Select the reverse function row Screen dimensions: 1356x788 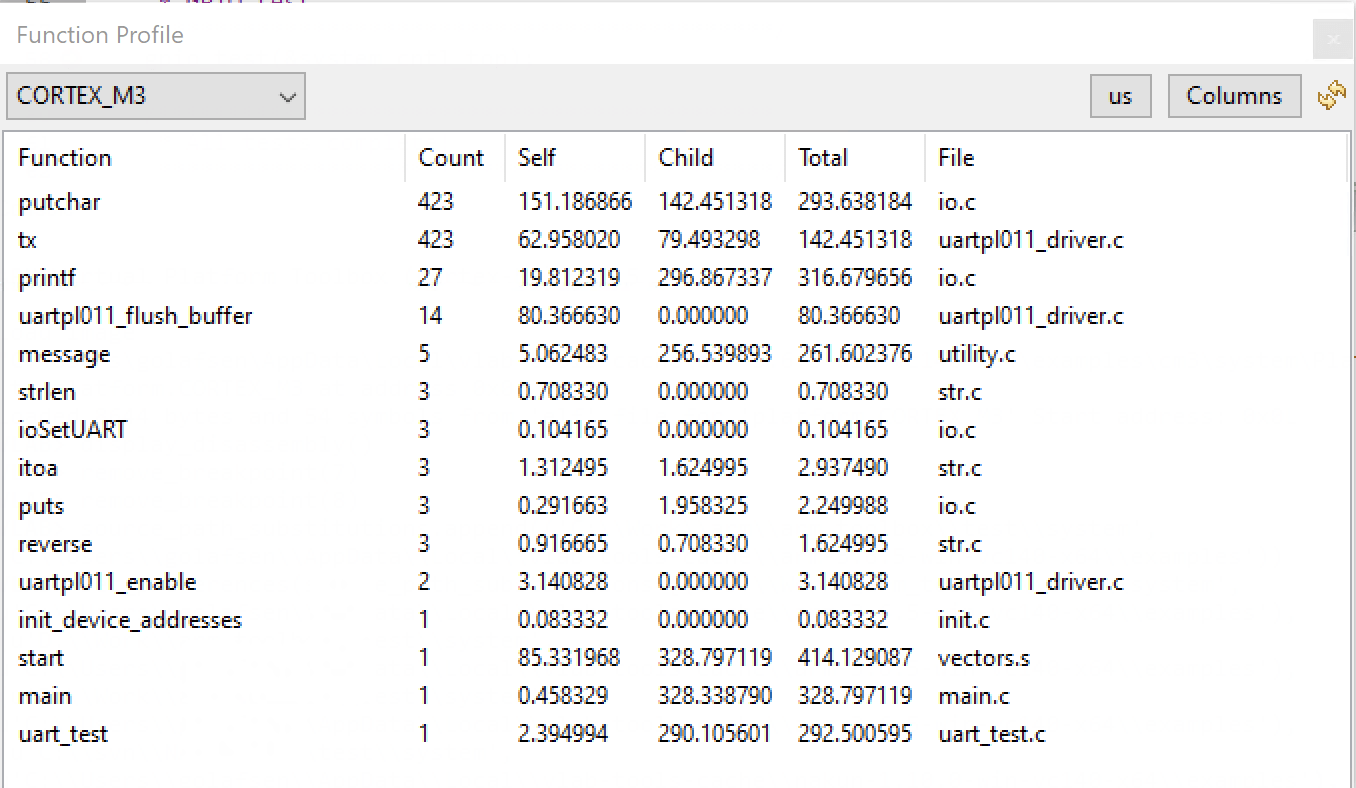[676, 544]
